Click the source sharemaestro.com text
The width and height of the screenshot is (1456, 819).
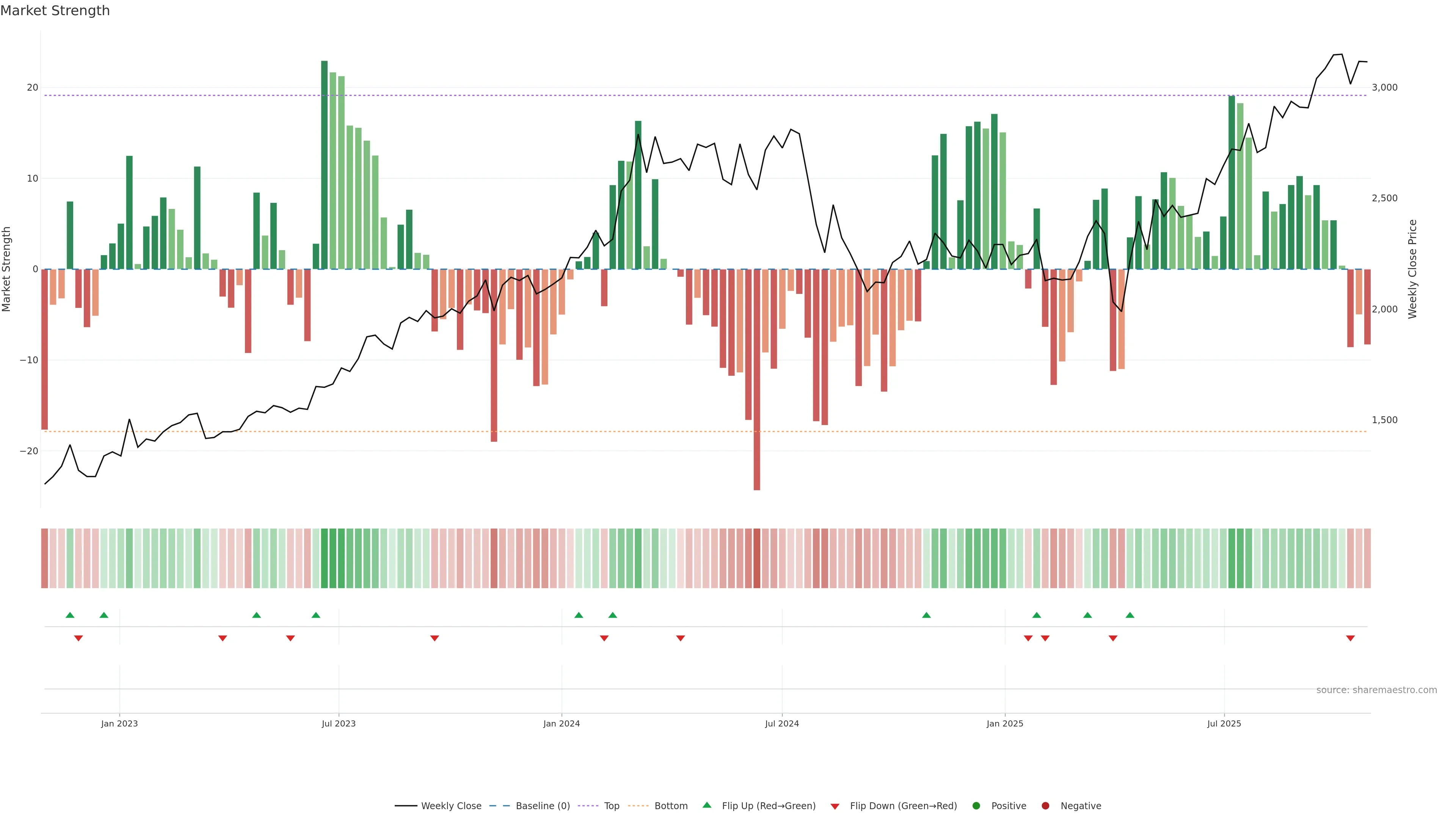[x=1376, y=690]
